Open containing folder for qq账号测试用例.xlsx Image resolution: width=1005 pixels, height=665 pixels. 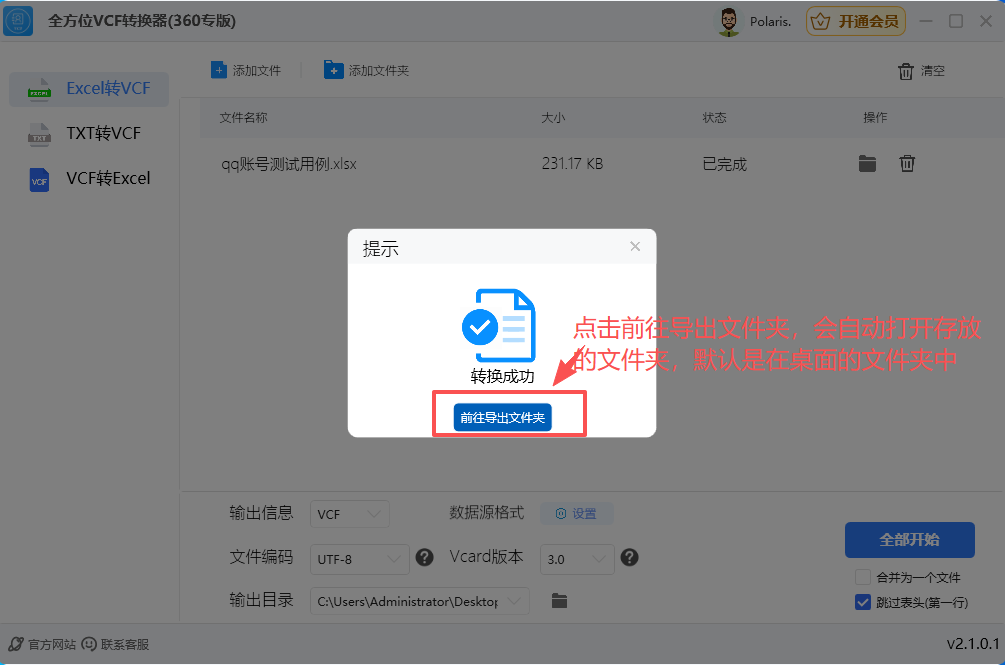[867, 163]
